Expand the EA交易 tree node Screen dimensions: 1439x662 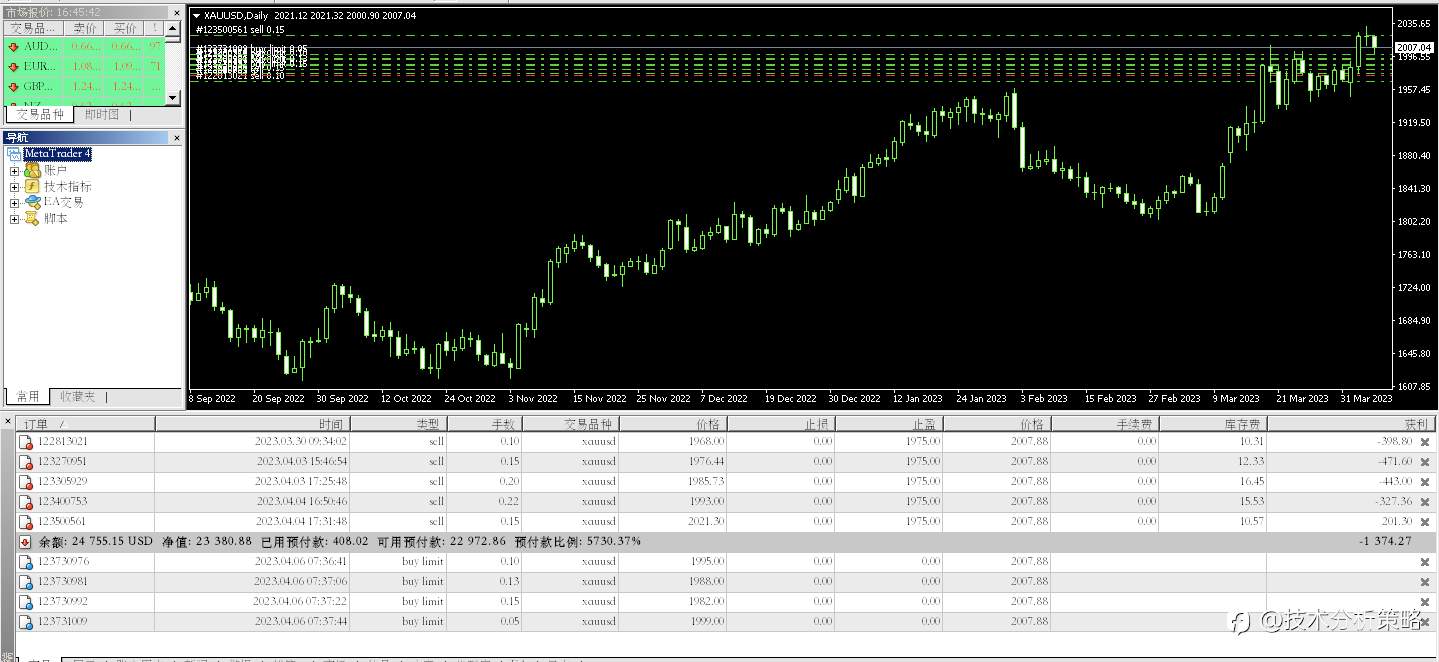15,203
